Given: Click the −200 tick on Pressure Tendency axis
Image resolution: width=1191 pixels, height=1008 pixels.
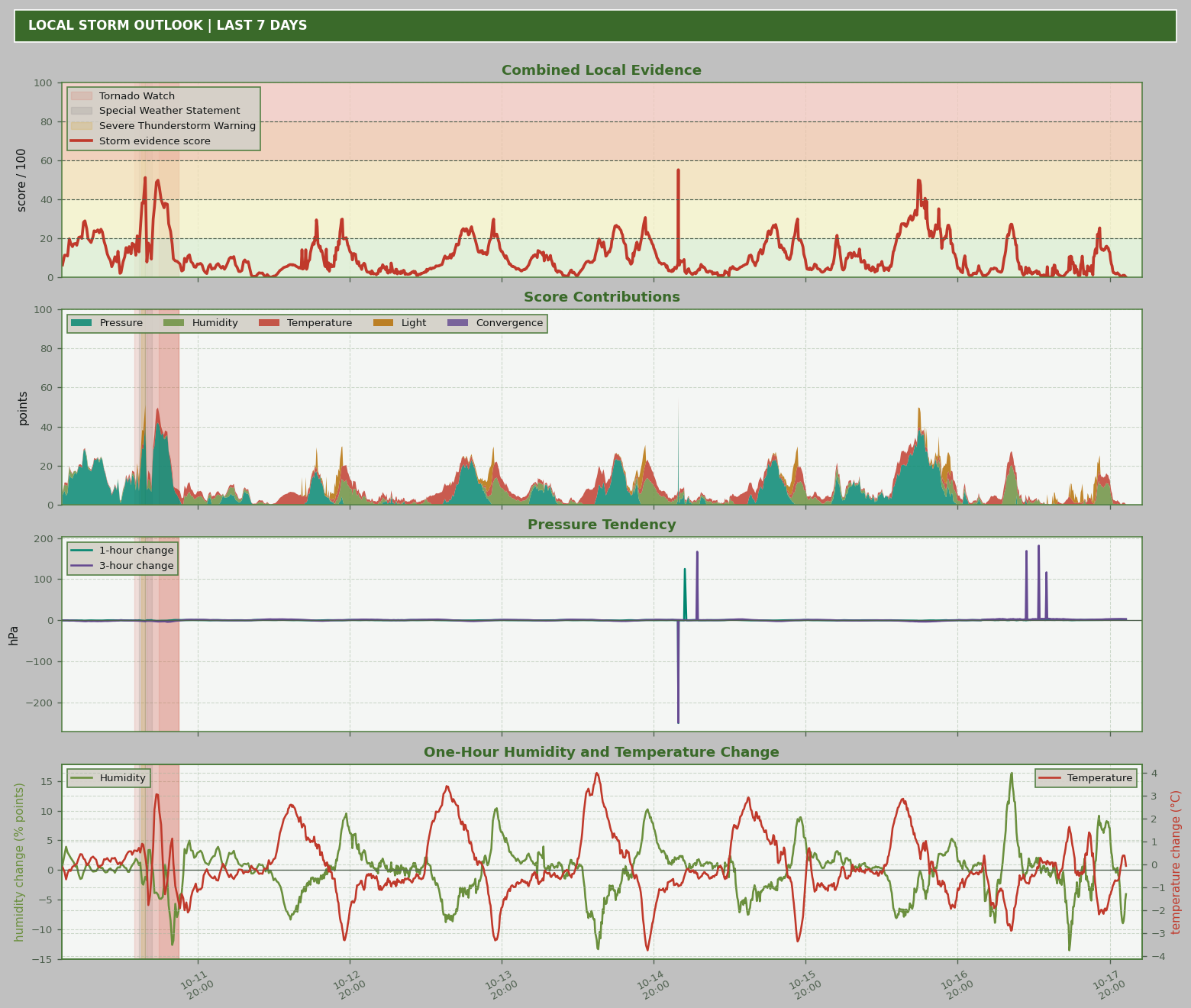Looking at the screenshot, I should pos(40,703).
